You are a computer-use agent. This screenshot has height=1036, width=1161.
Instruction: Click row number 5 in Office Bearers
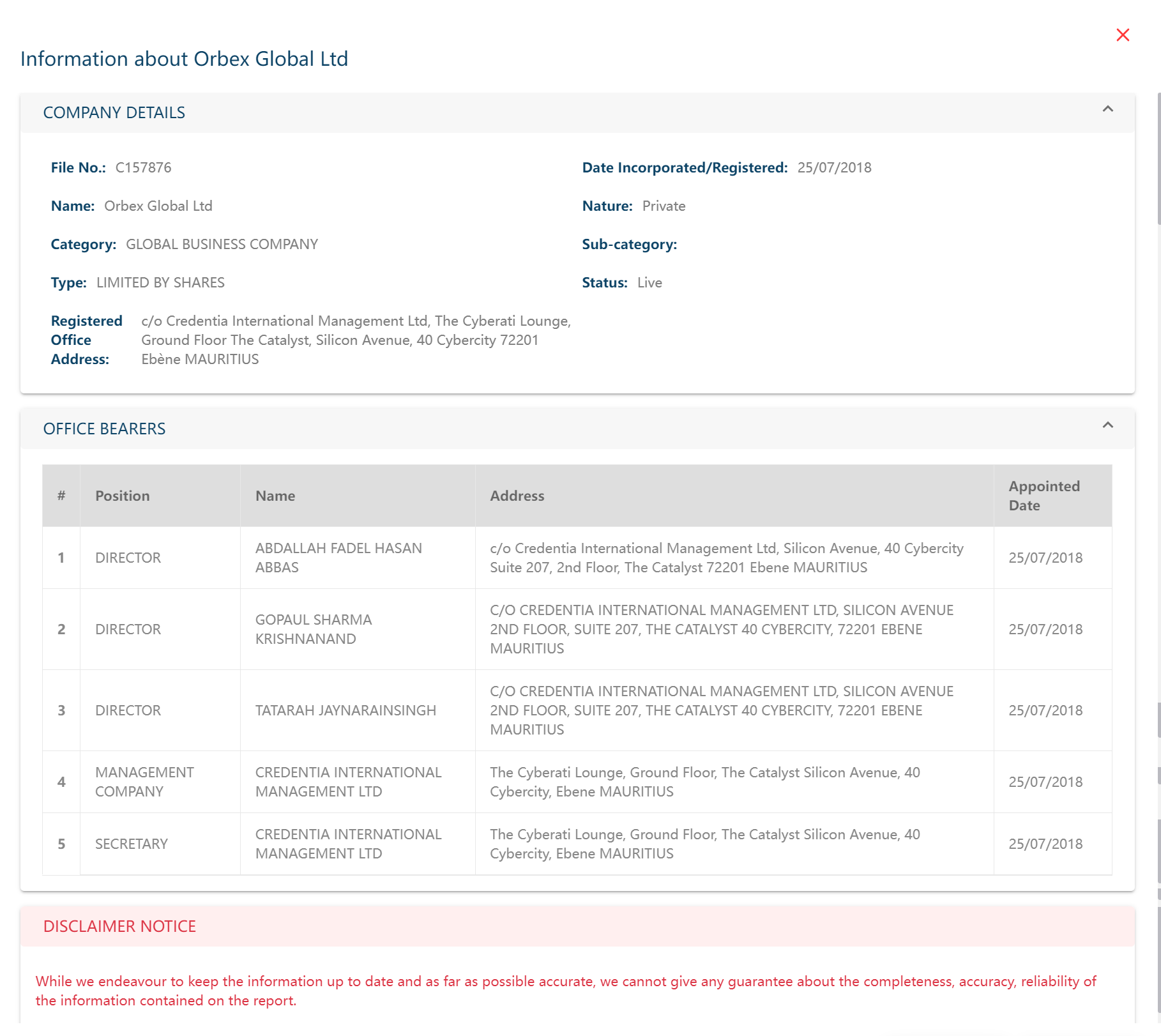click(61, 844)
